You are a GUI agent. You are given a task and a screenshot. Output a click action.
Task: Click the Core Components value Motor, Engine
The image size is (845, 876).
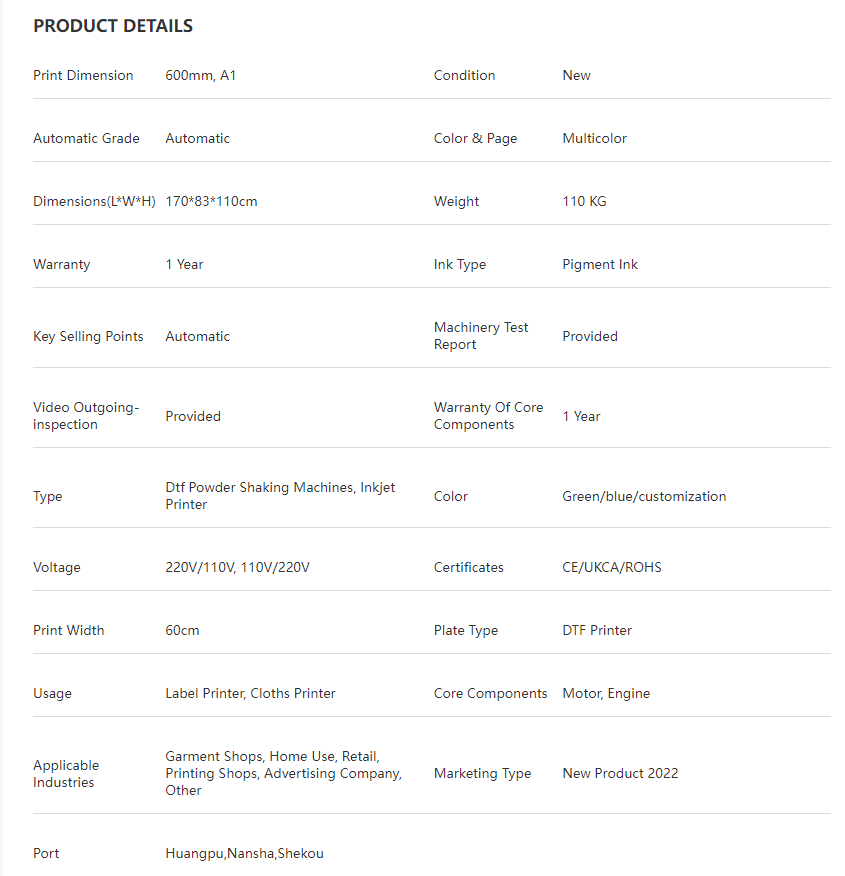tap(606, 693)
